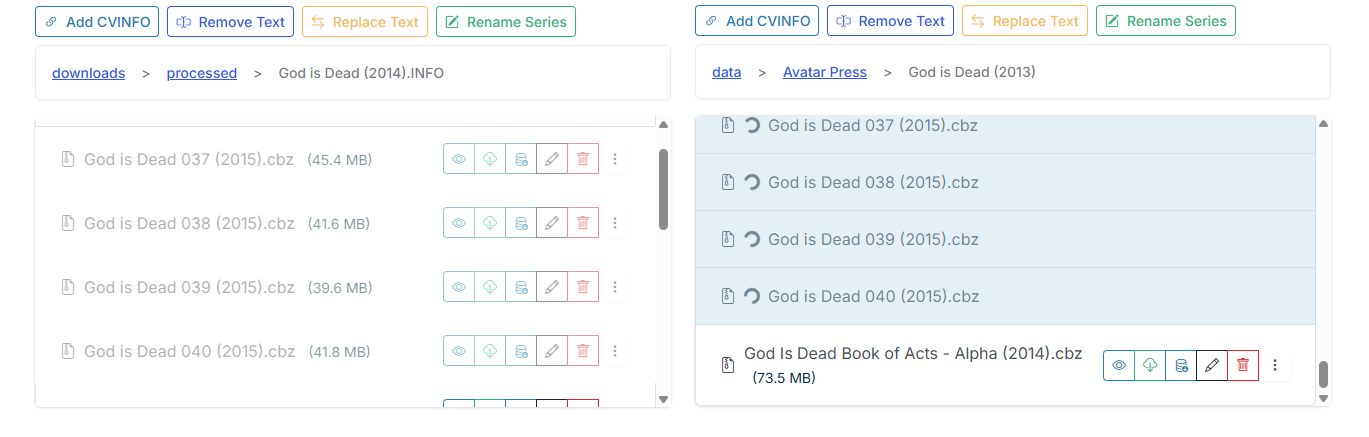Click Add CVINFO button in left panel
This screenshot has height=437, width=1369.
[97, 21]
